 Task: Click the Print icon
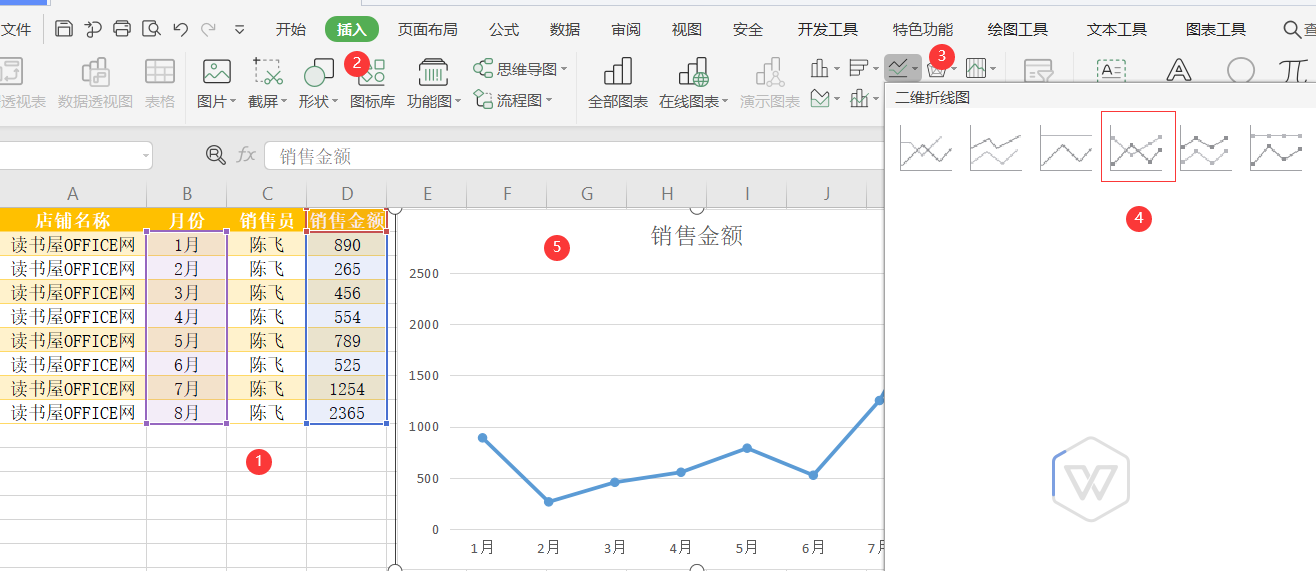click(122, 29)
